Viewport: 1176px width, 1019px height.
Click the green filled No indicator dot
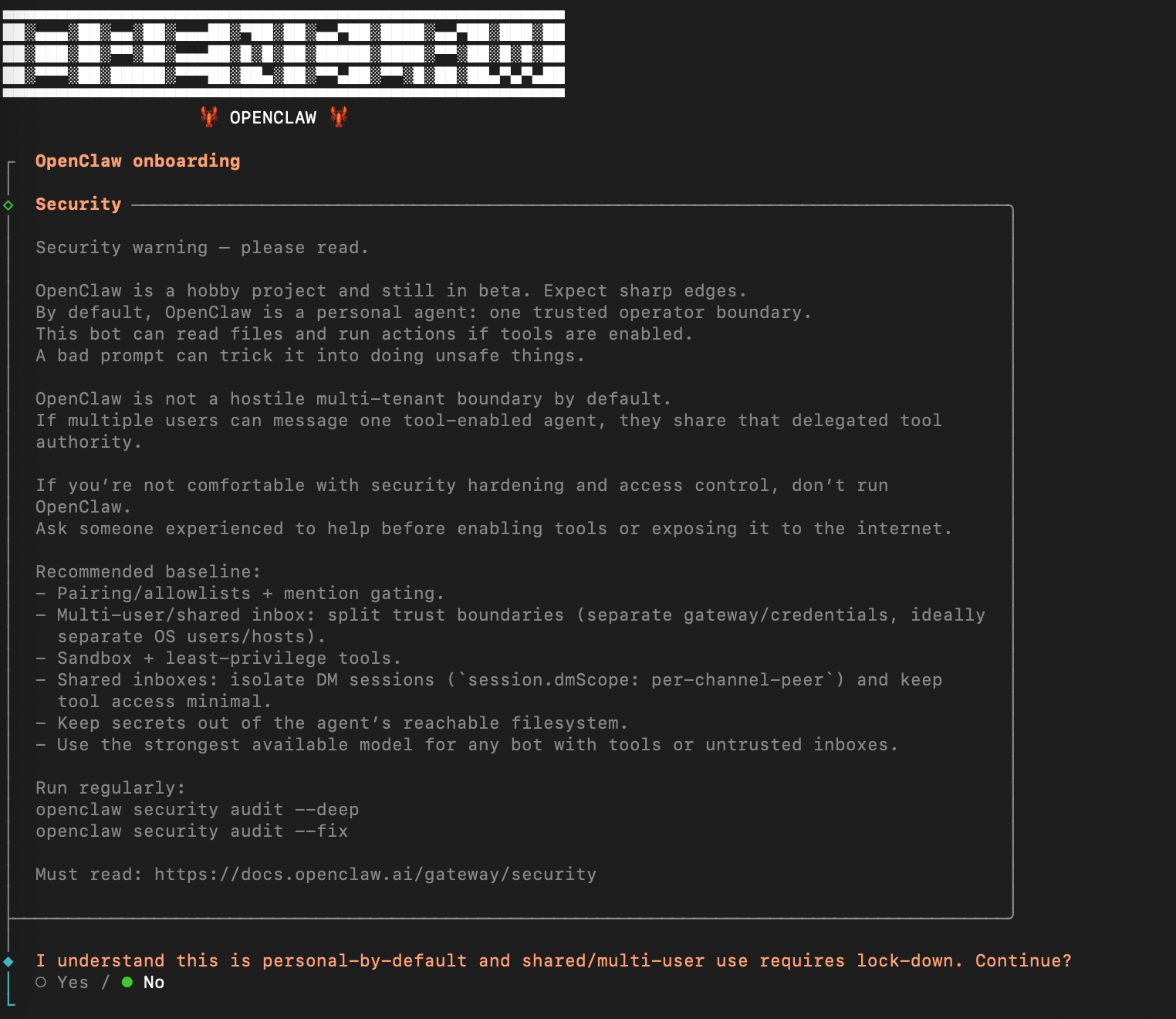pyautogui.click(x=127, y=982)
